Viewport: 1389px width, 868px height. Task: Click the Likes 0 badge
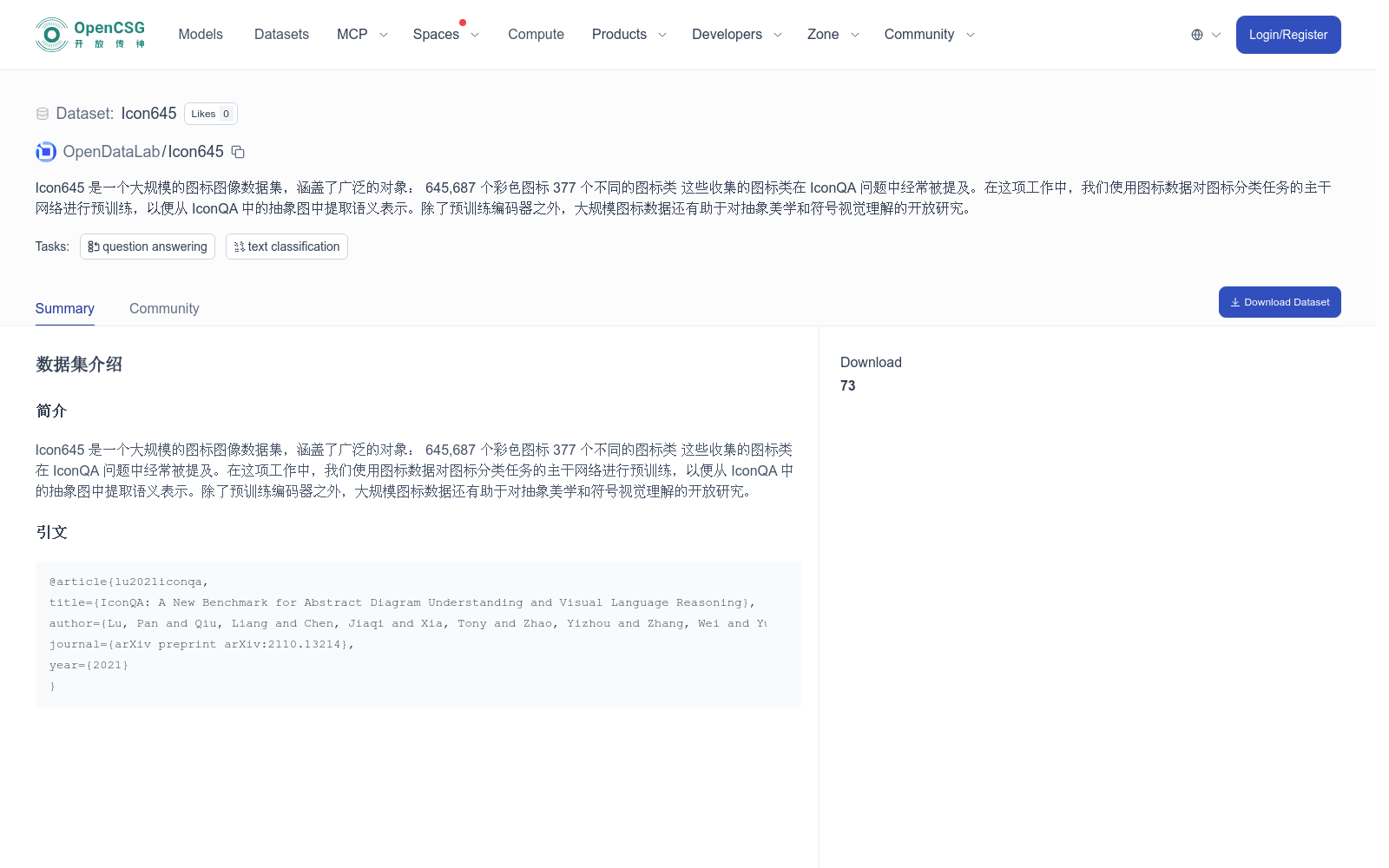211,114
